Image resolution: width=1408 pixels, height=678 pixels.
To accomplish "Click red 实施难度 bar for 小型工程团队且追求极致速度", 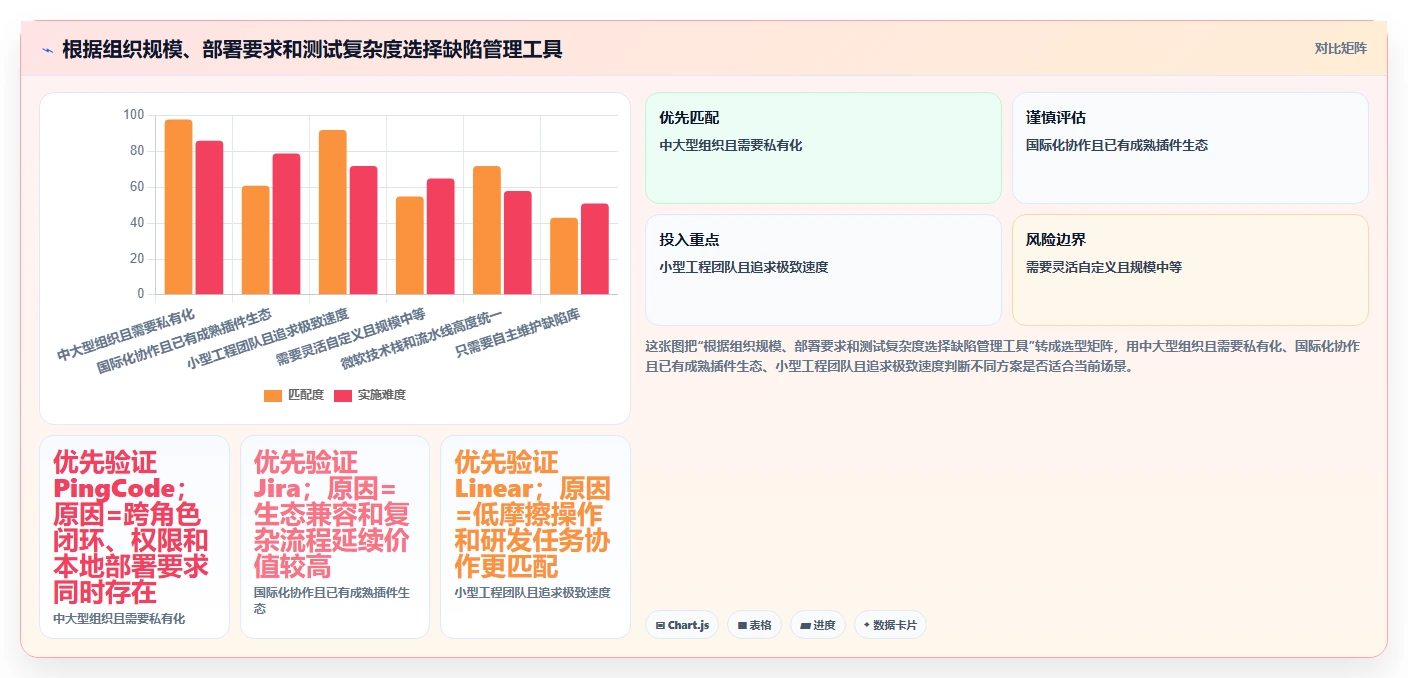I will pos(363,230).
